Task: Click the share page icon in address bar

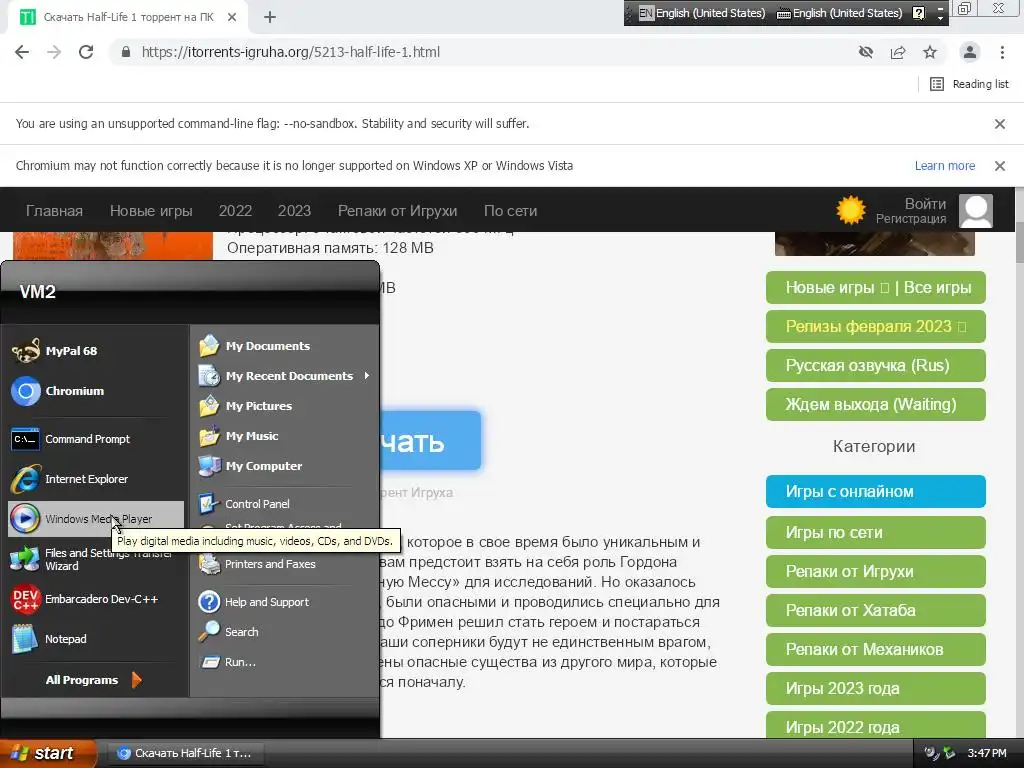Action: (x=898, y=52)
